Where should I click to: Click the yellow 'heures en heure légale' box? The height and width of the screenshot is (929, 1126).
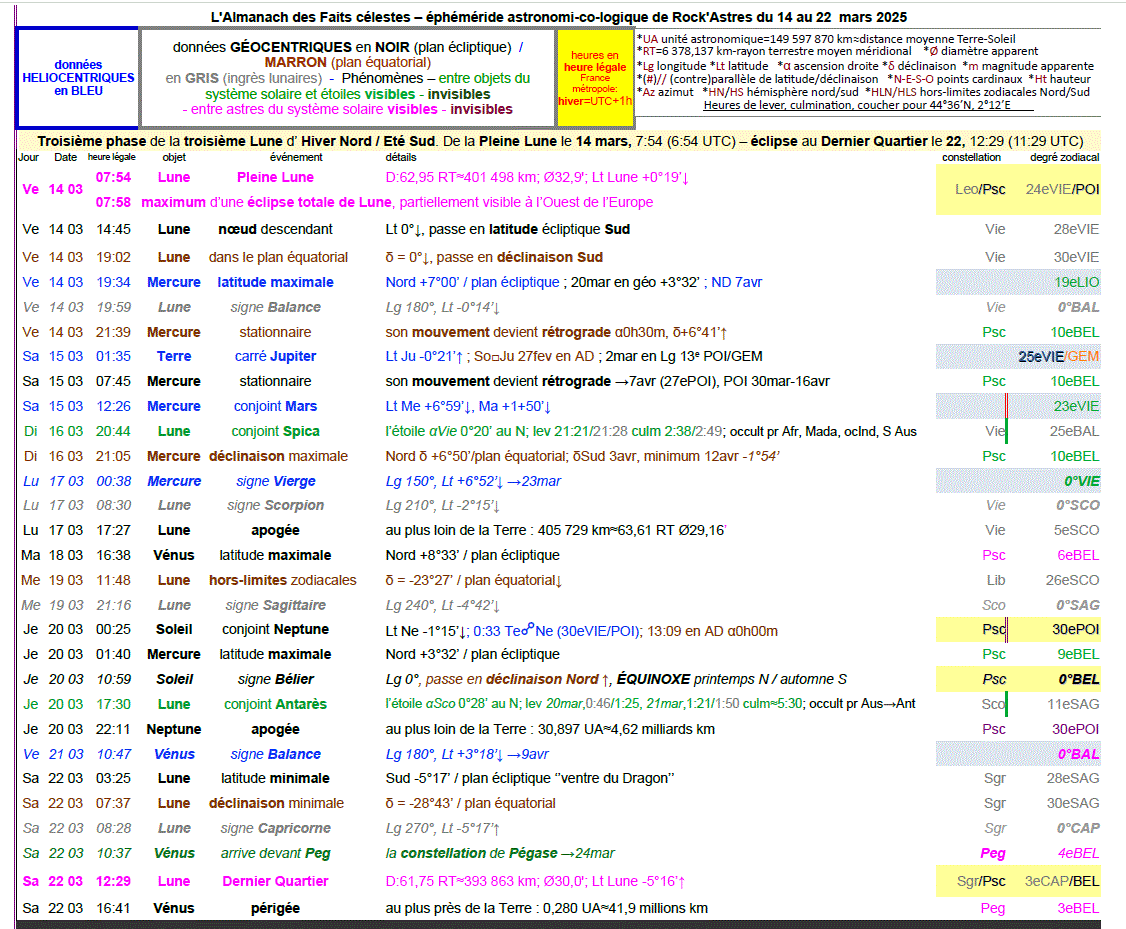[594, 78]
